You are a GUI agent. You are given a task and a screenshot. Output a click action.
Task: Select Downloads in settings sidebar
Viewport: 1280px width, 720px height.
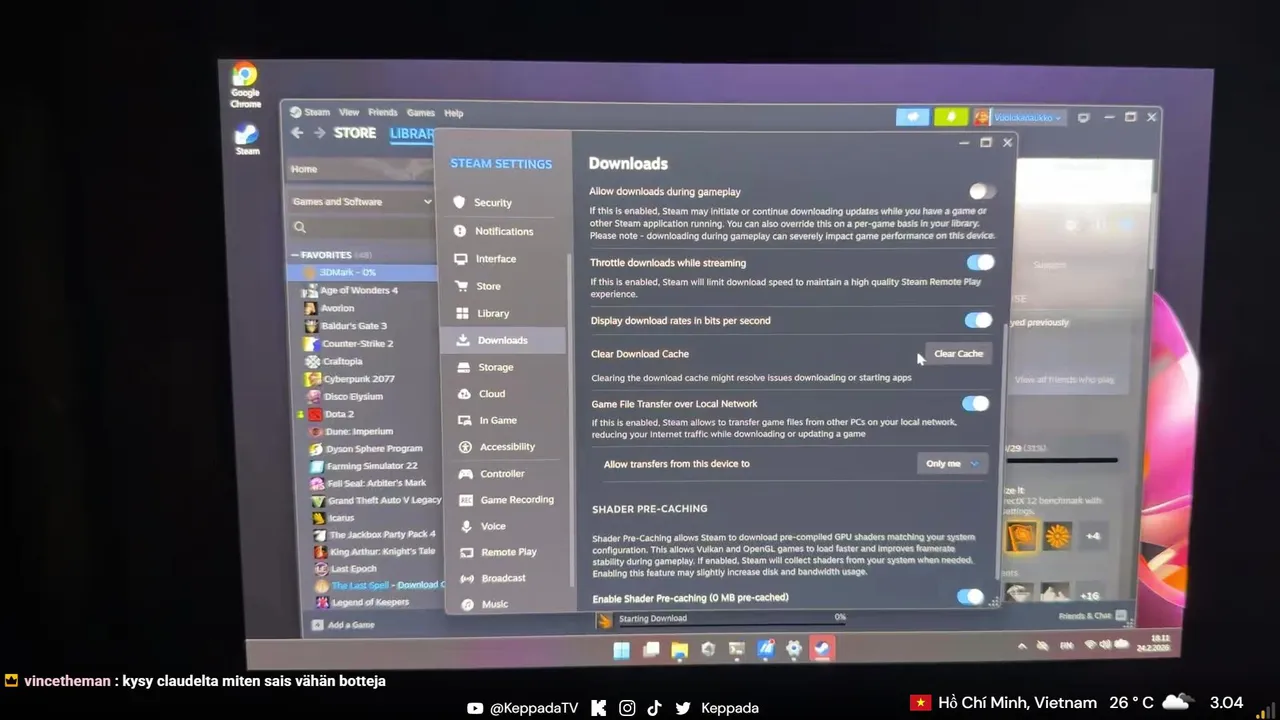click(502, 340)
